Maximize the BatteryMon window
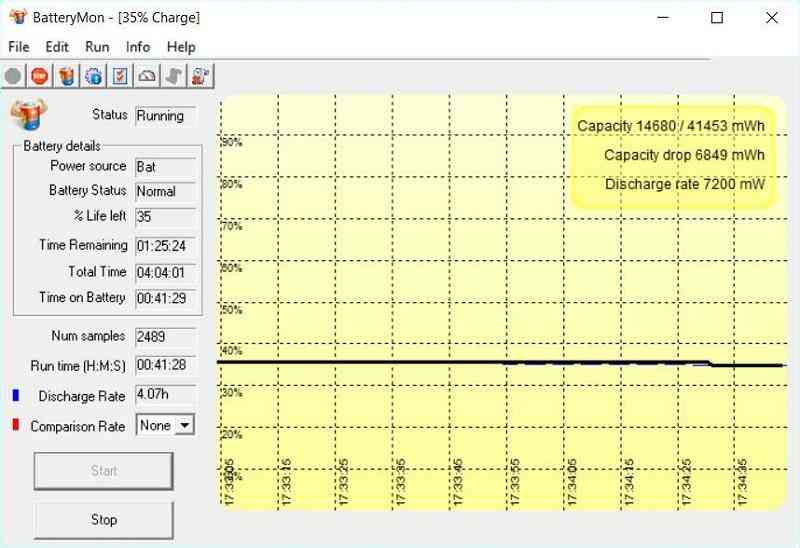This screenshot has width=800, height=548. tap(717, 18)
